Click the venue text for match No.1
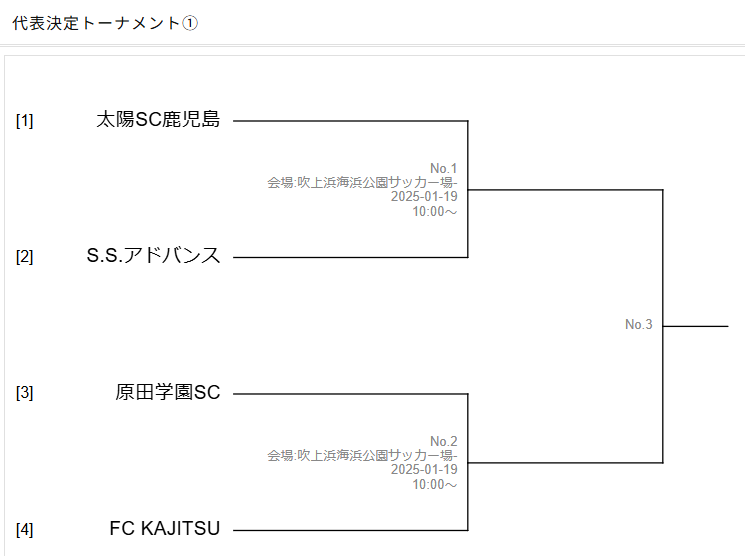The image size is (745, 556). 362,182
